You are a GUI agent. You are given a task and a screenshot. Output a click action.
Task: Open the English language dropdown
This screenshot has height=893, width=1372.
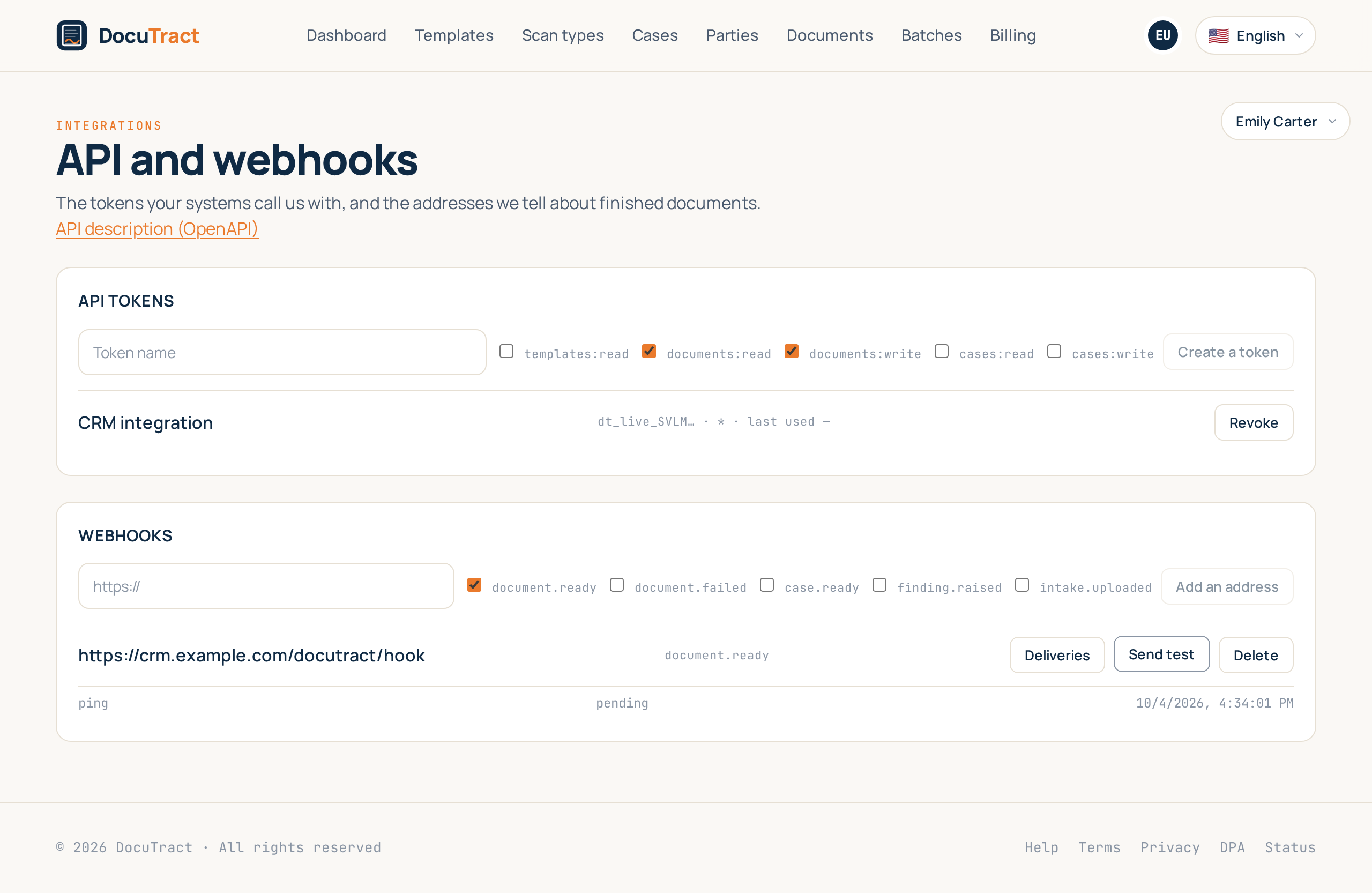1255,36
